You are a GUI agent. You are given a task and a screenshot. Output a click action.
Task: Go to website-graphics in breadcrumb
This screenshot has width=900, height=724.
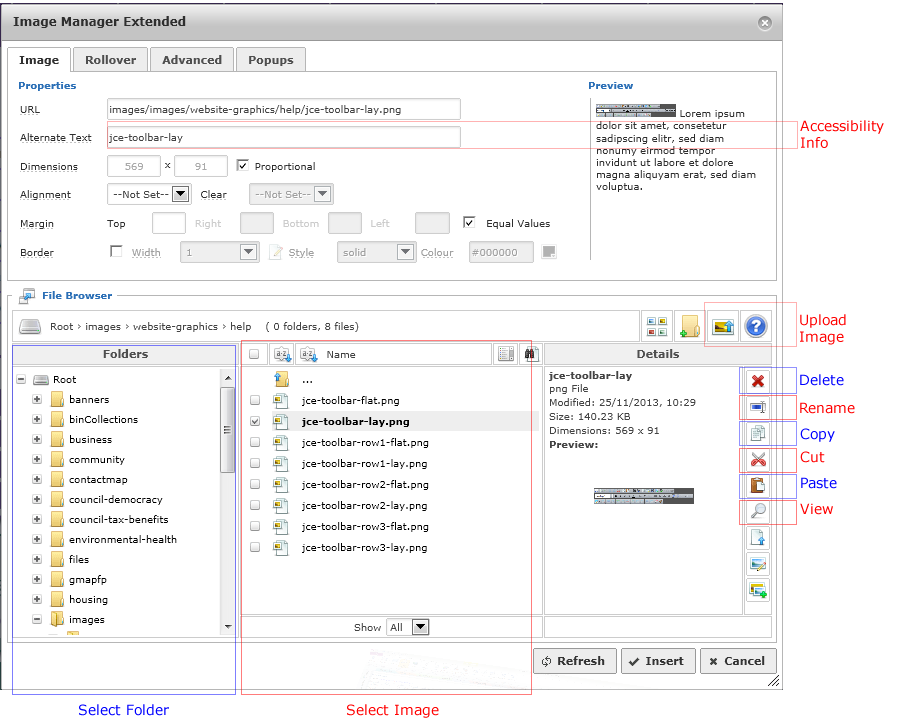click(x=175, y=326)
